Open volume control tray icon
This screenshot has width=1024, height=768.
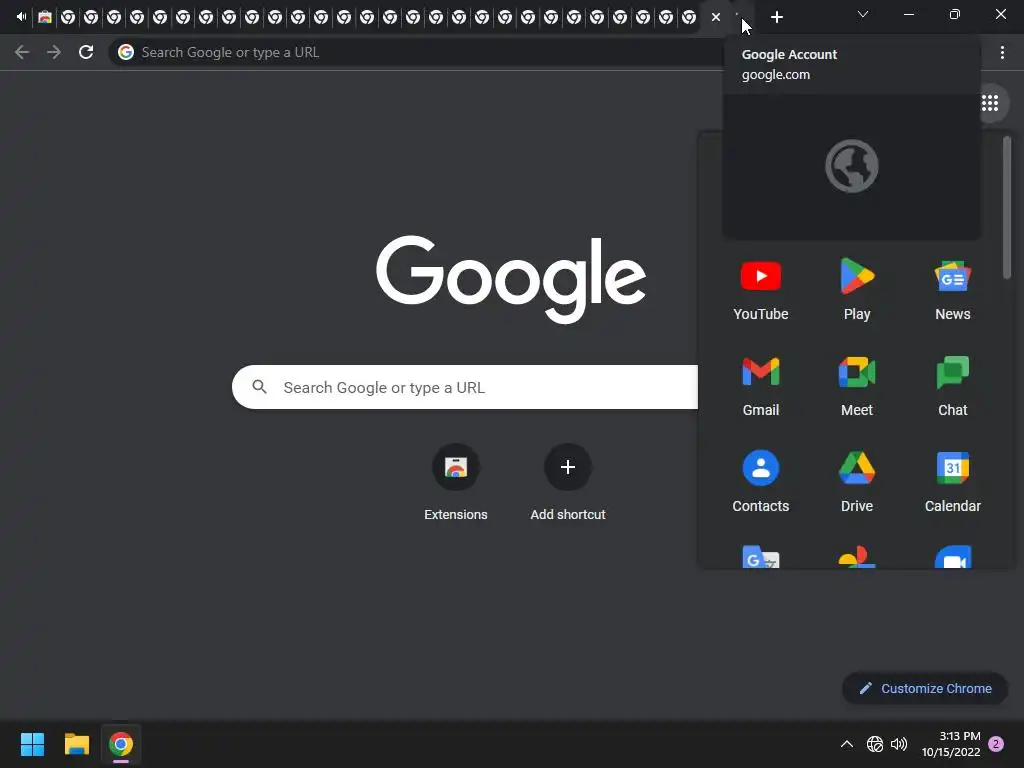(x=899, y=744)
